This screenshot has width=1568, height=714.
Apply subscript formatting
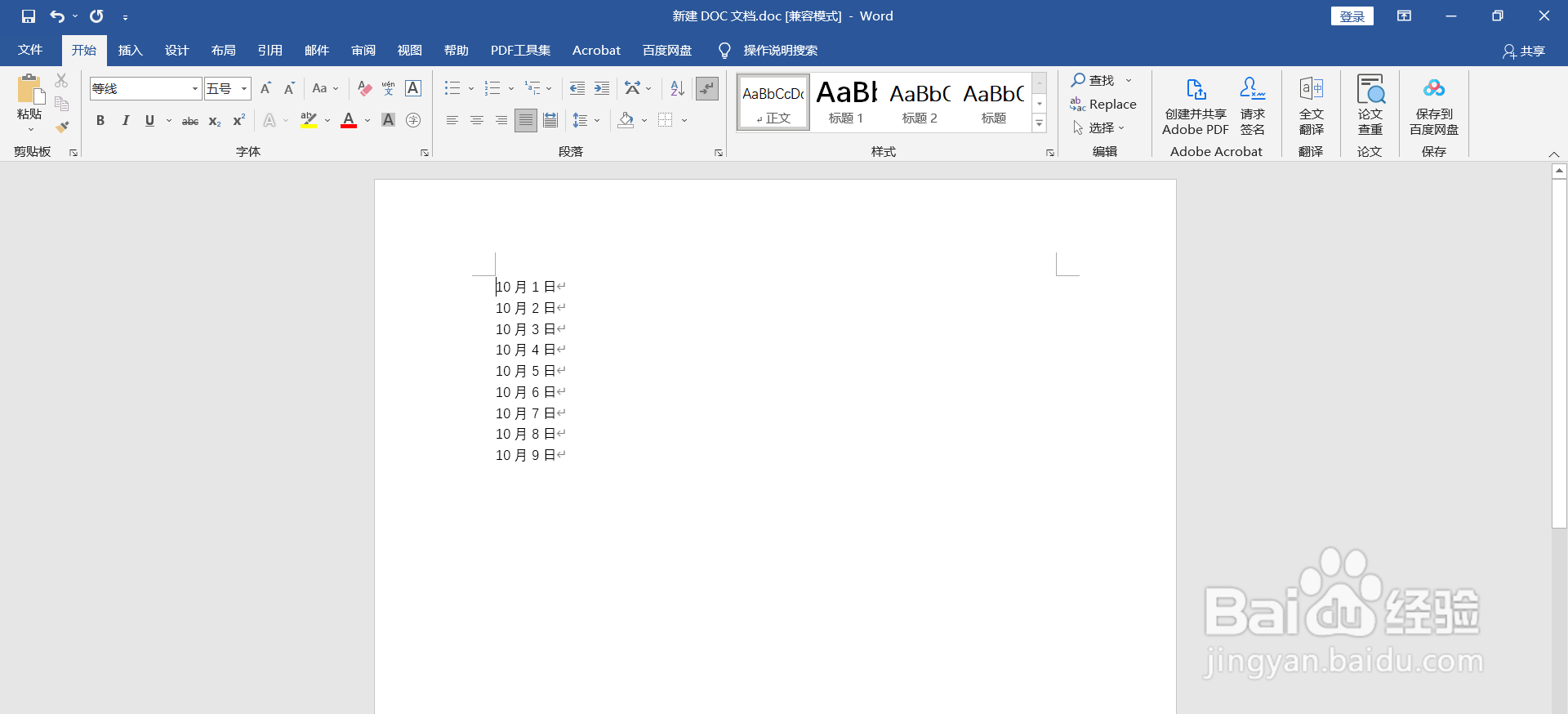215,121
